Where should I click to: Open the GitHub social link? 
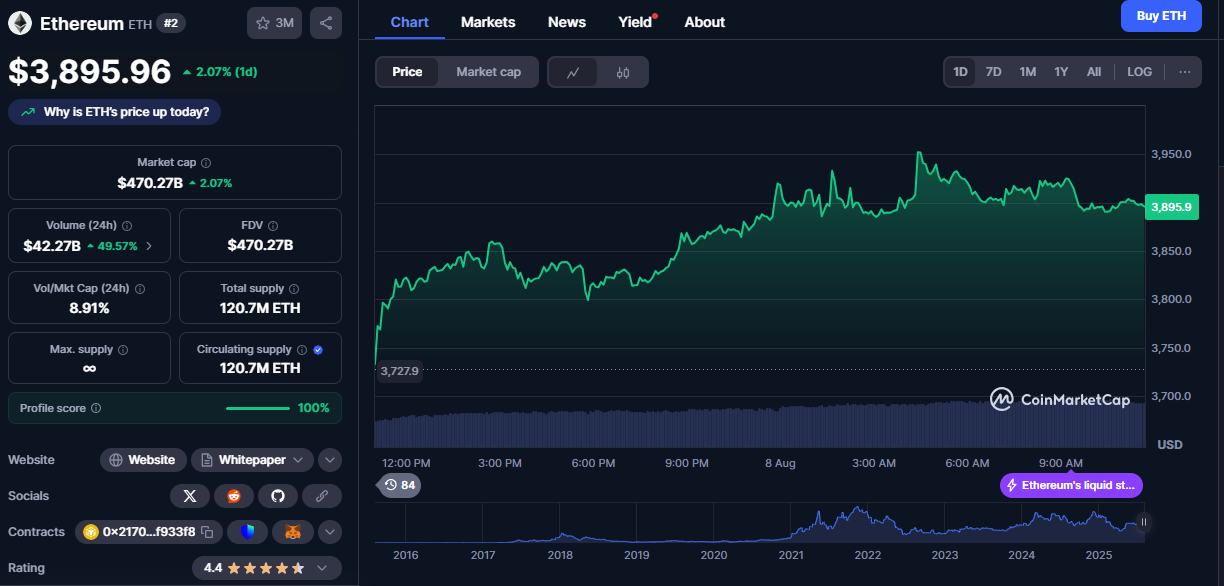click(278, 496)
